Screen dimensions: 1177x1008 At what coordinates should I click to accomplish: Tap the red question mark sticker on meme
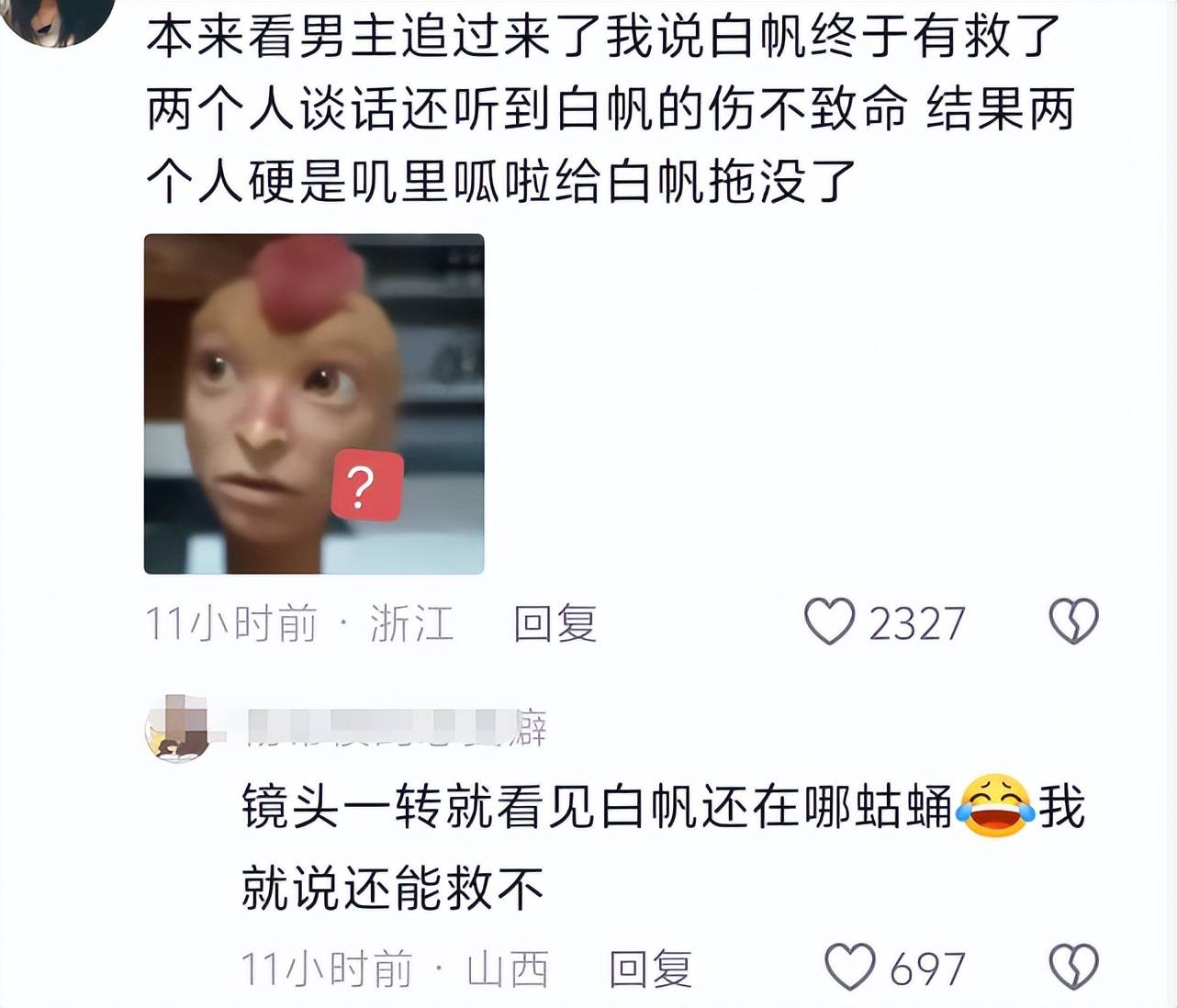(x=366, y=487)
